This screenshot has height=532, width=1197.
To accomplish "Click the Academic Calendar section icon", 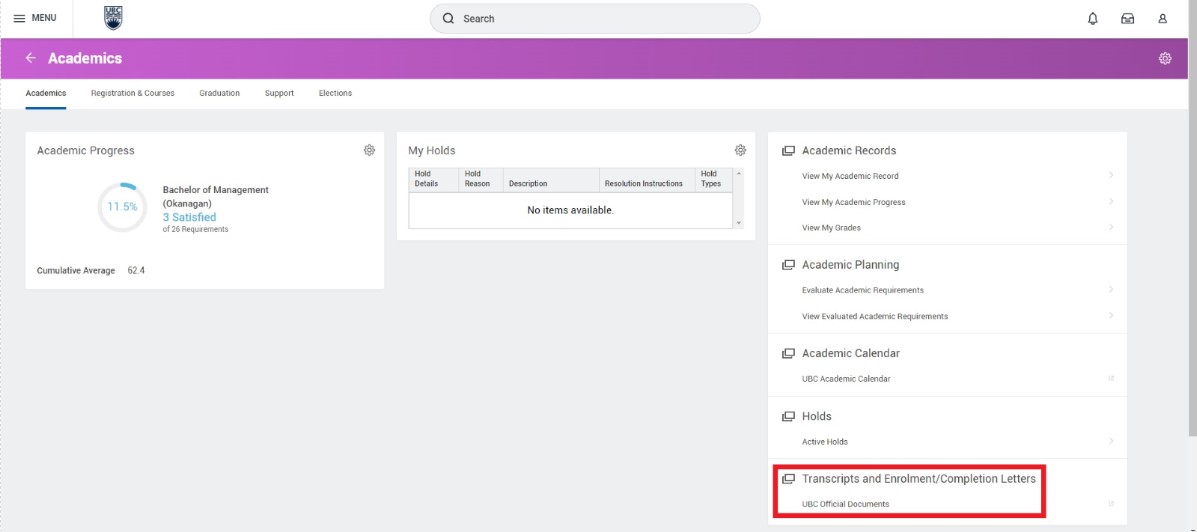I will [789, 353].
